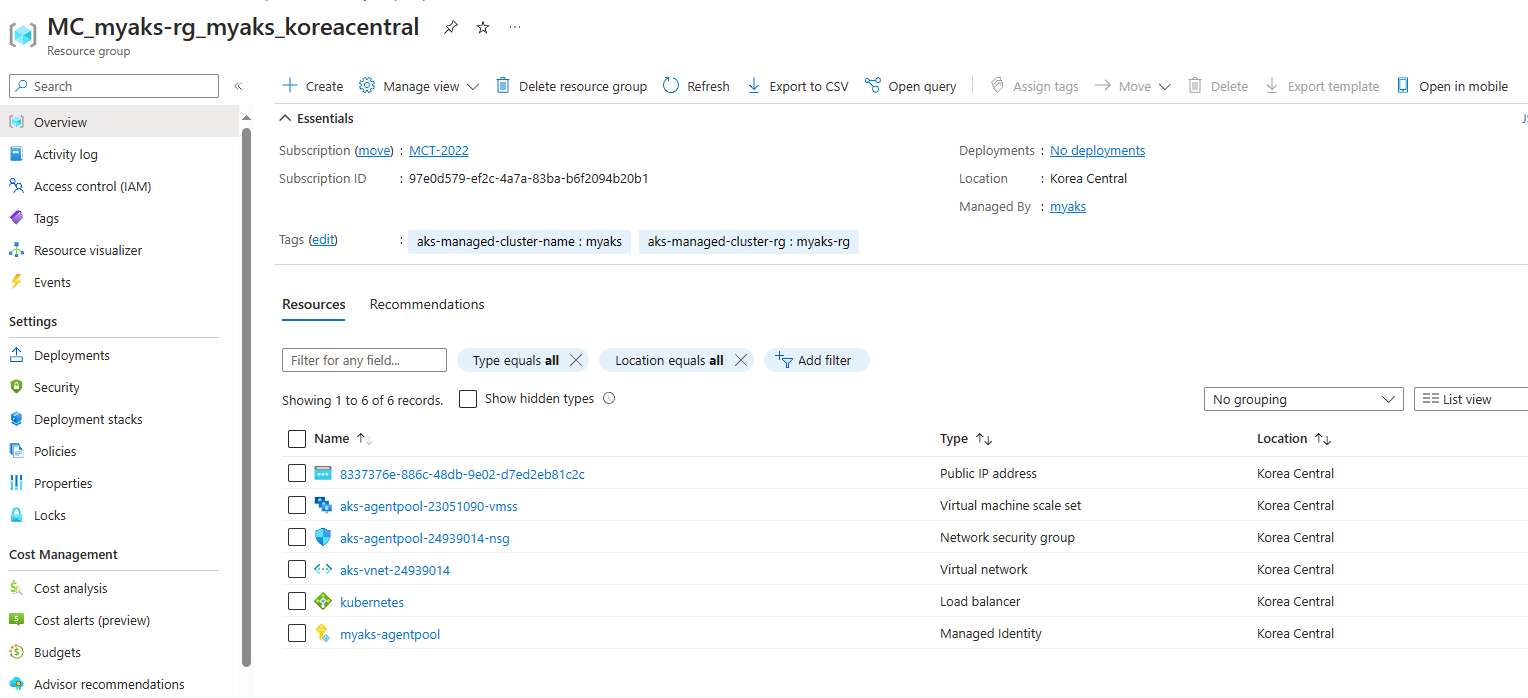This screenshot has height=698, width=1528.
Task: Open Locks settings
Action: [50, 515]
